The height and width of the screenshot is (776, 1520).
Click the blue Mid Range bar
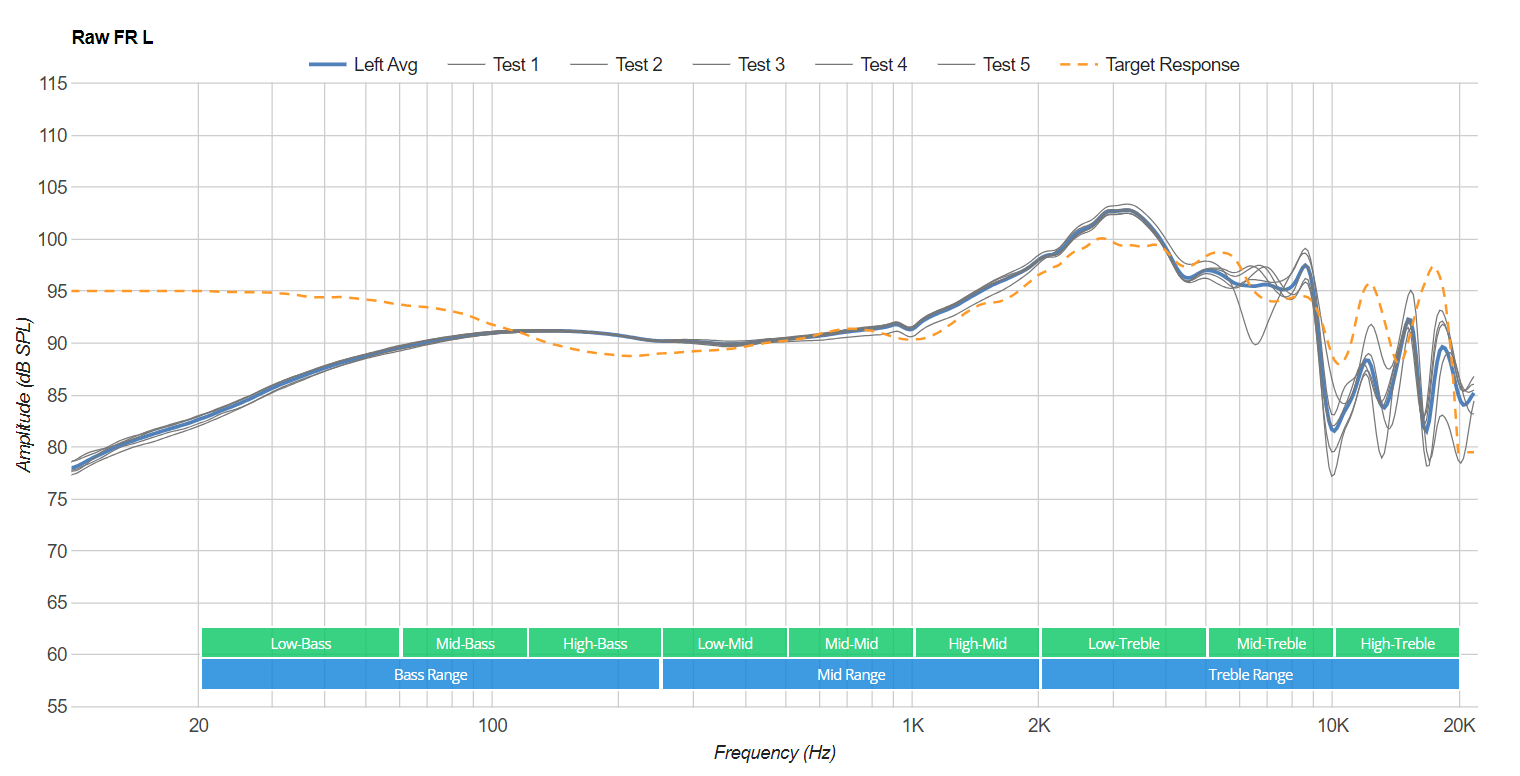(850, 674)
